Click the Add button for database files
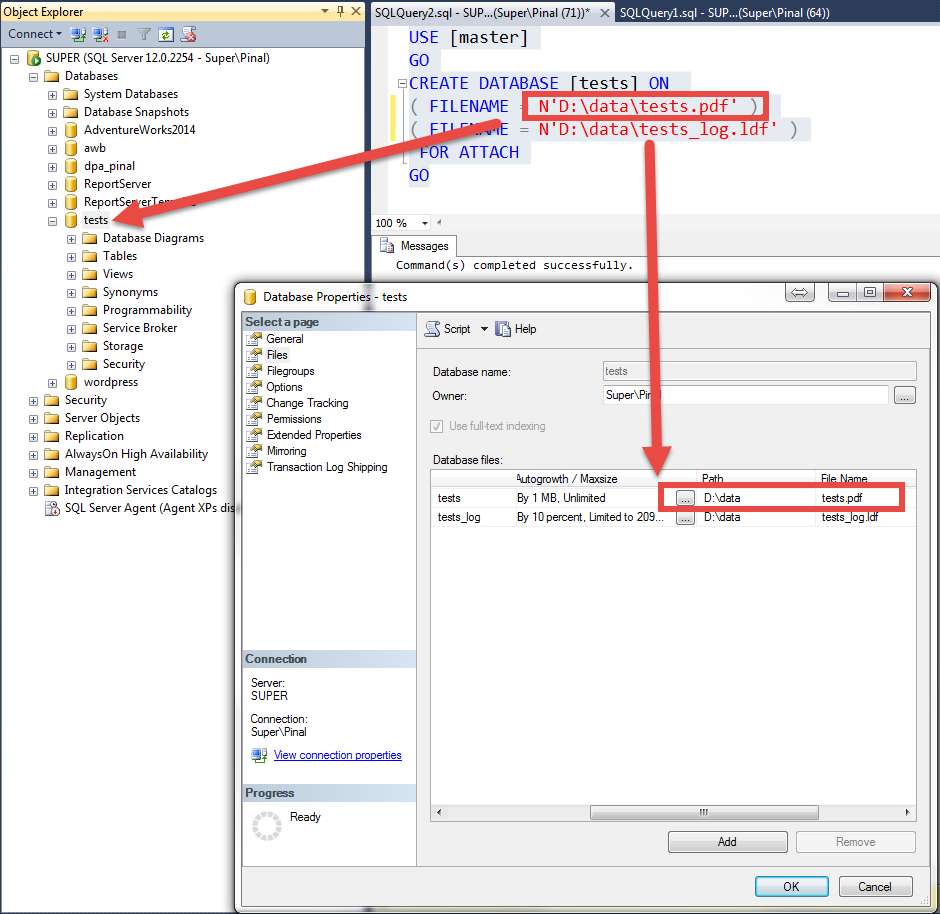The width and height of the screenshot is (940, 914). point(727,841)
